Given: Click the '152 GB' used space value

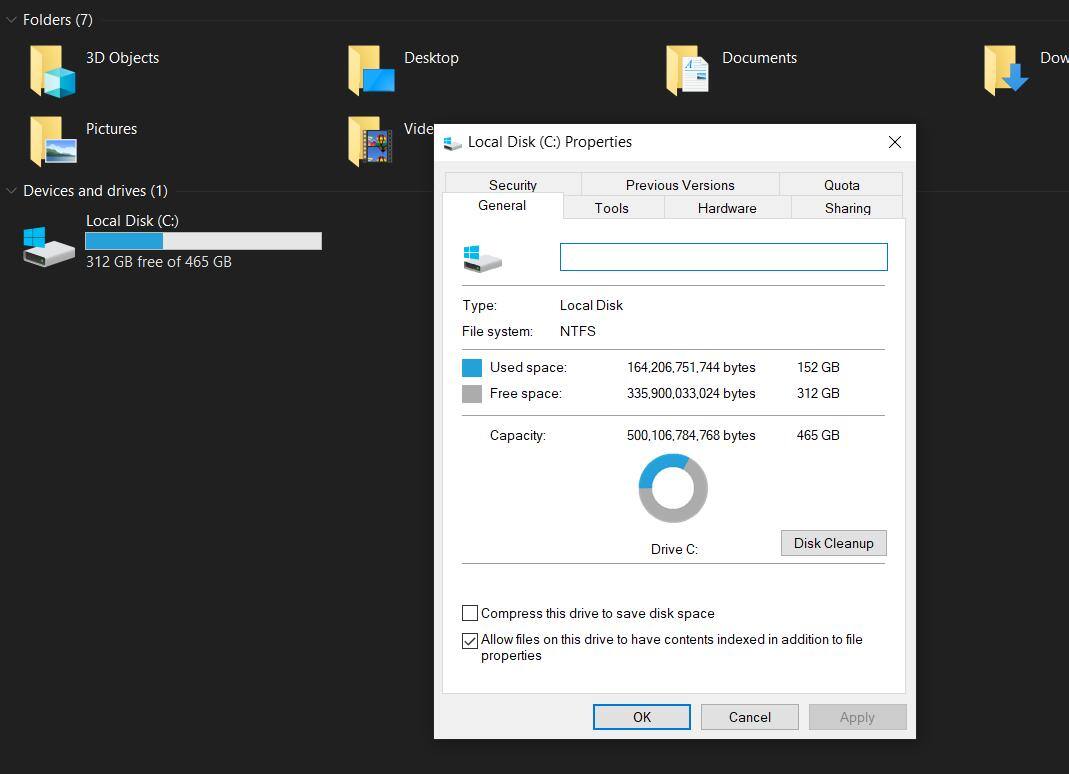Looking at the screenshot, I should 818,368.
